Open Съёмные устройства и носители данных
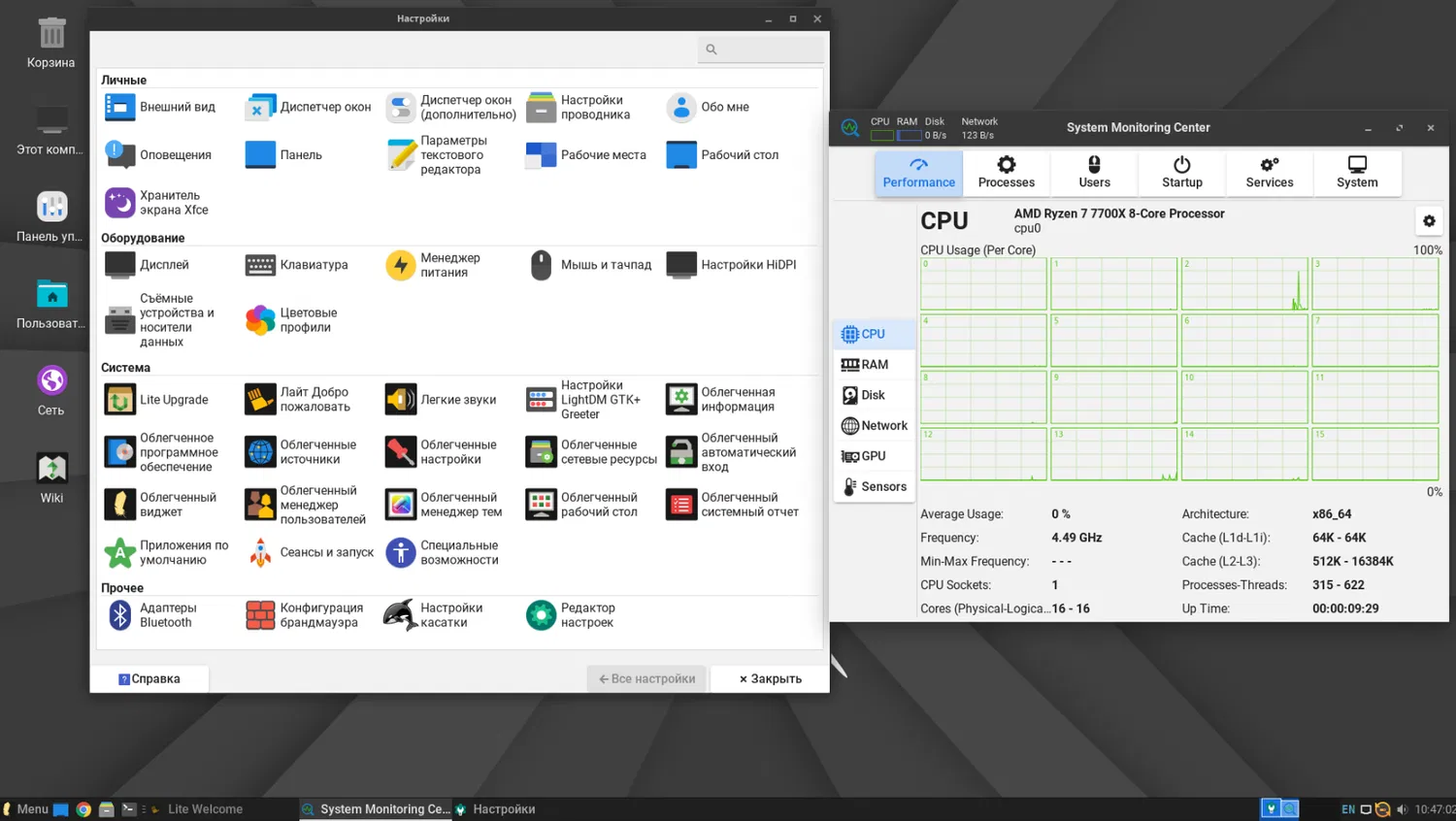Screen dimensions: 1456x821 (160, 319)
